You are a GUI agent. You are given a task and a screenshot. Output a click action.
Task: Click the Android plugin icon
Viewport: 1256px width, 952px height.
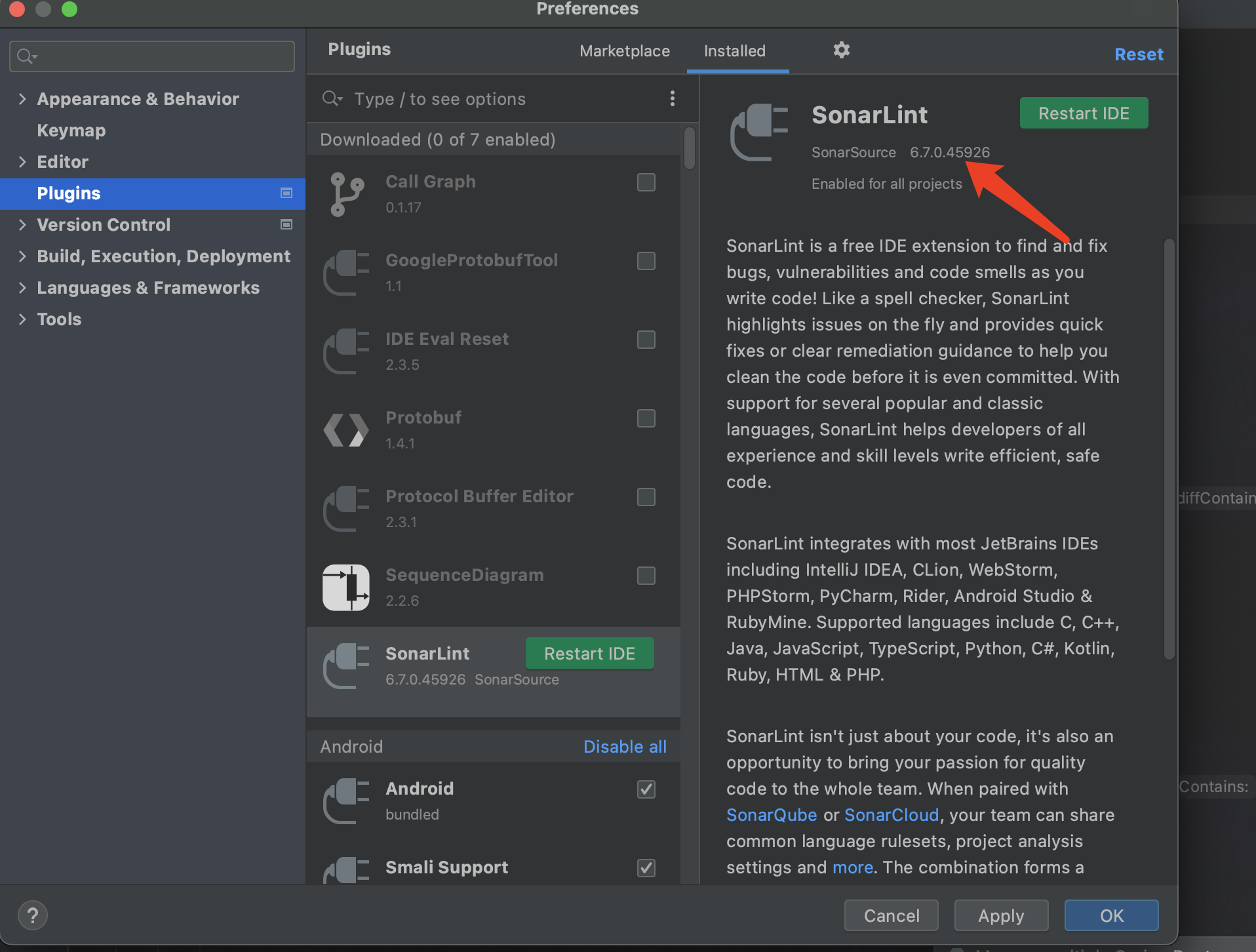tap(346, 801)
